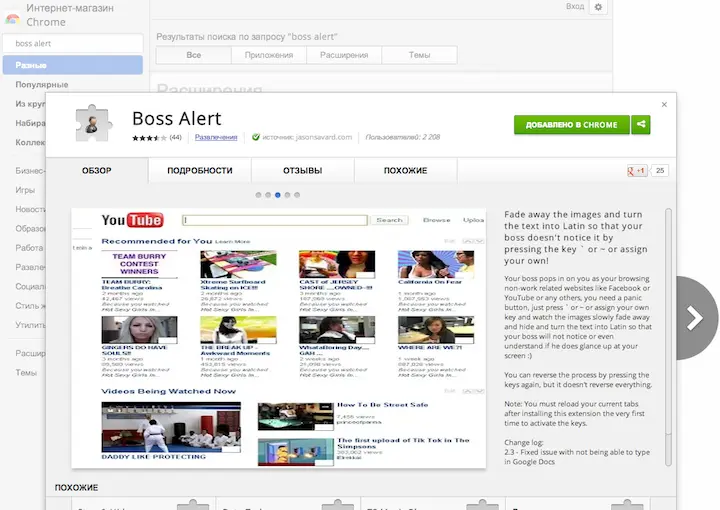Select the fourth screenshot carousel dot

tap(287, 195)
